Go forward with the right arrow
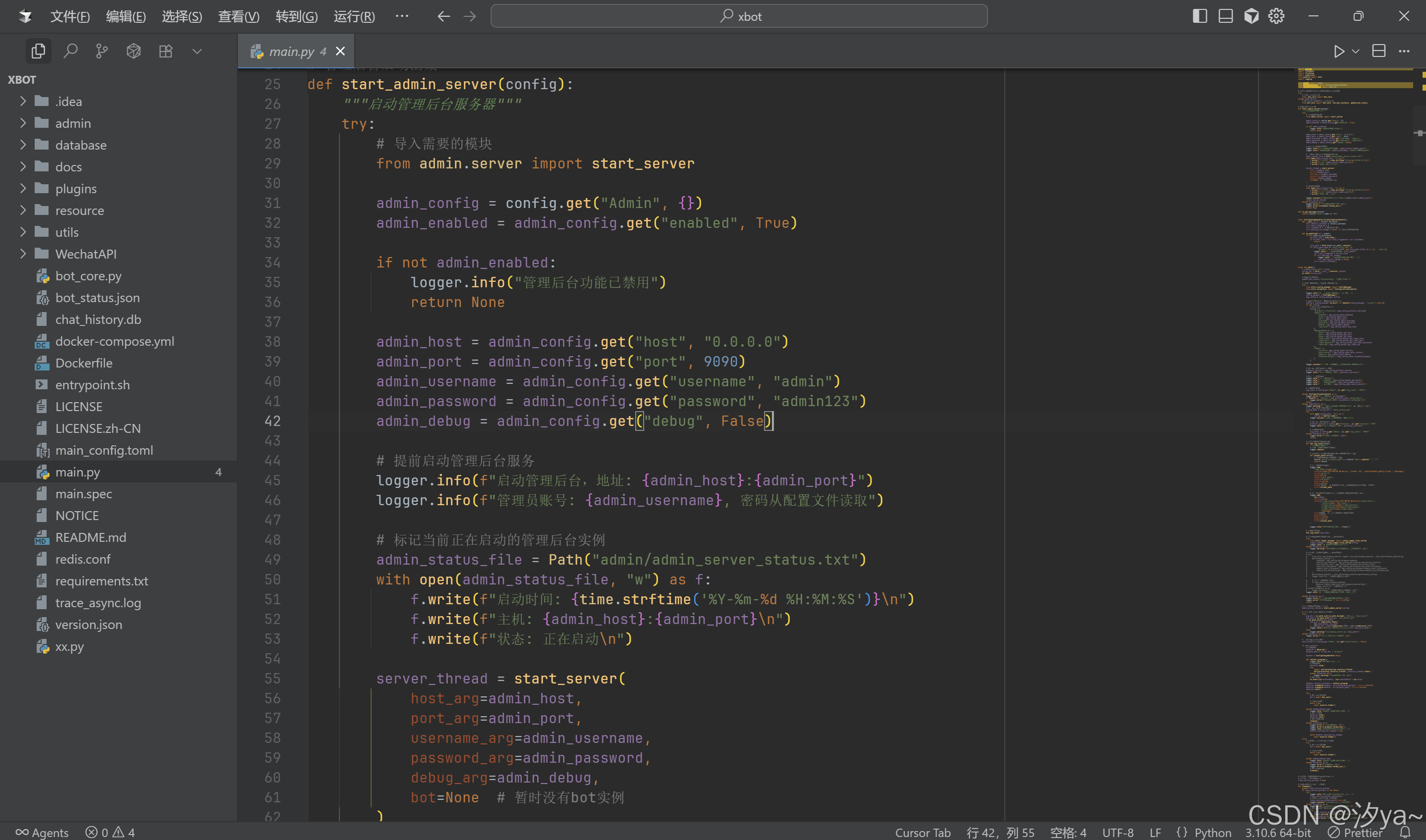Image resolution: width=1426 pixels, height=840 pixels. click(x=470, y=16)
